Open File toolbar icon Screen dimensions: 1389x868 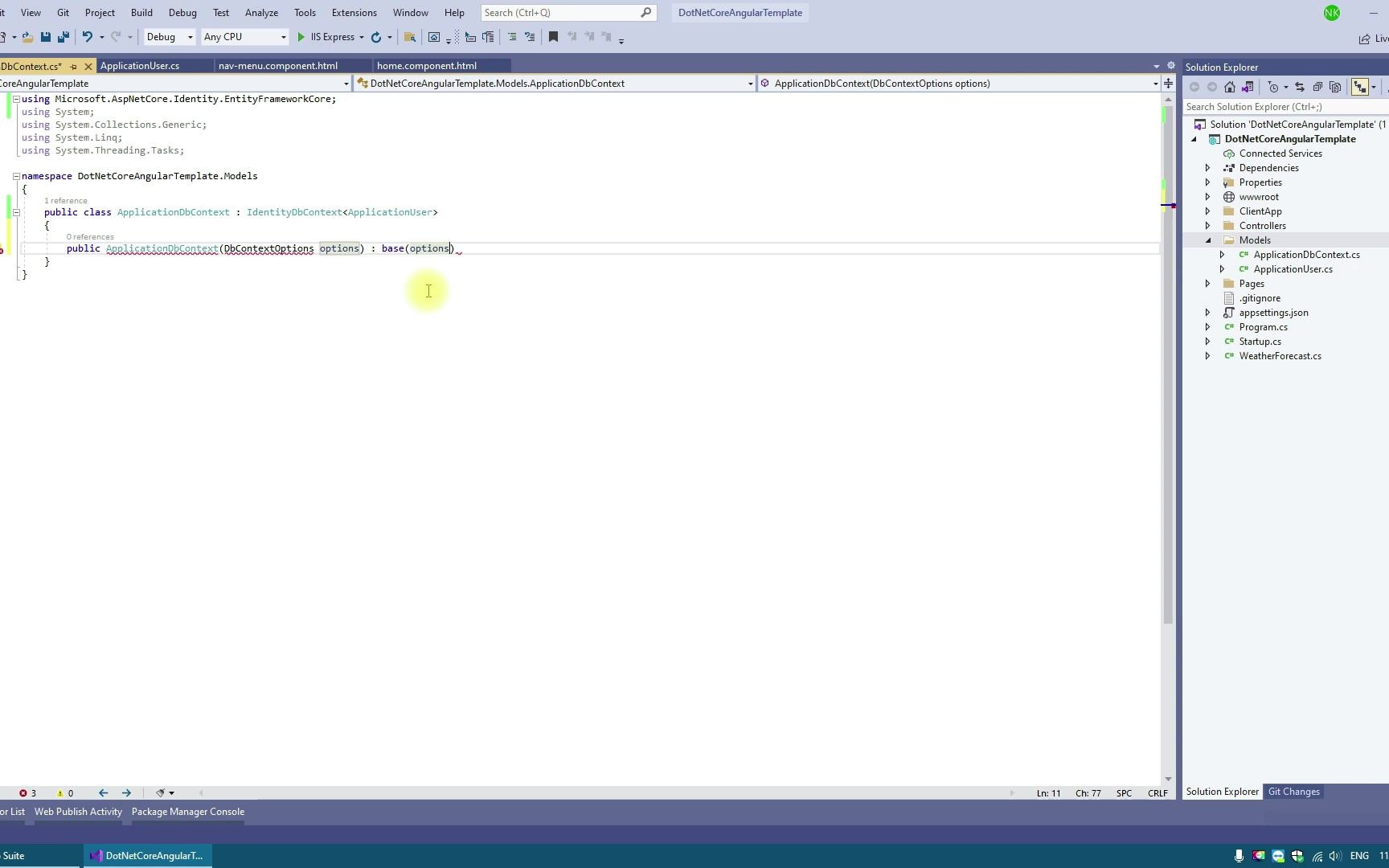point(27,37)
